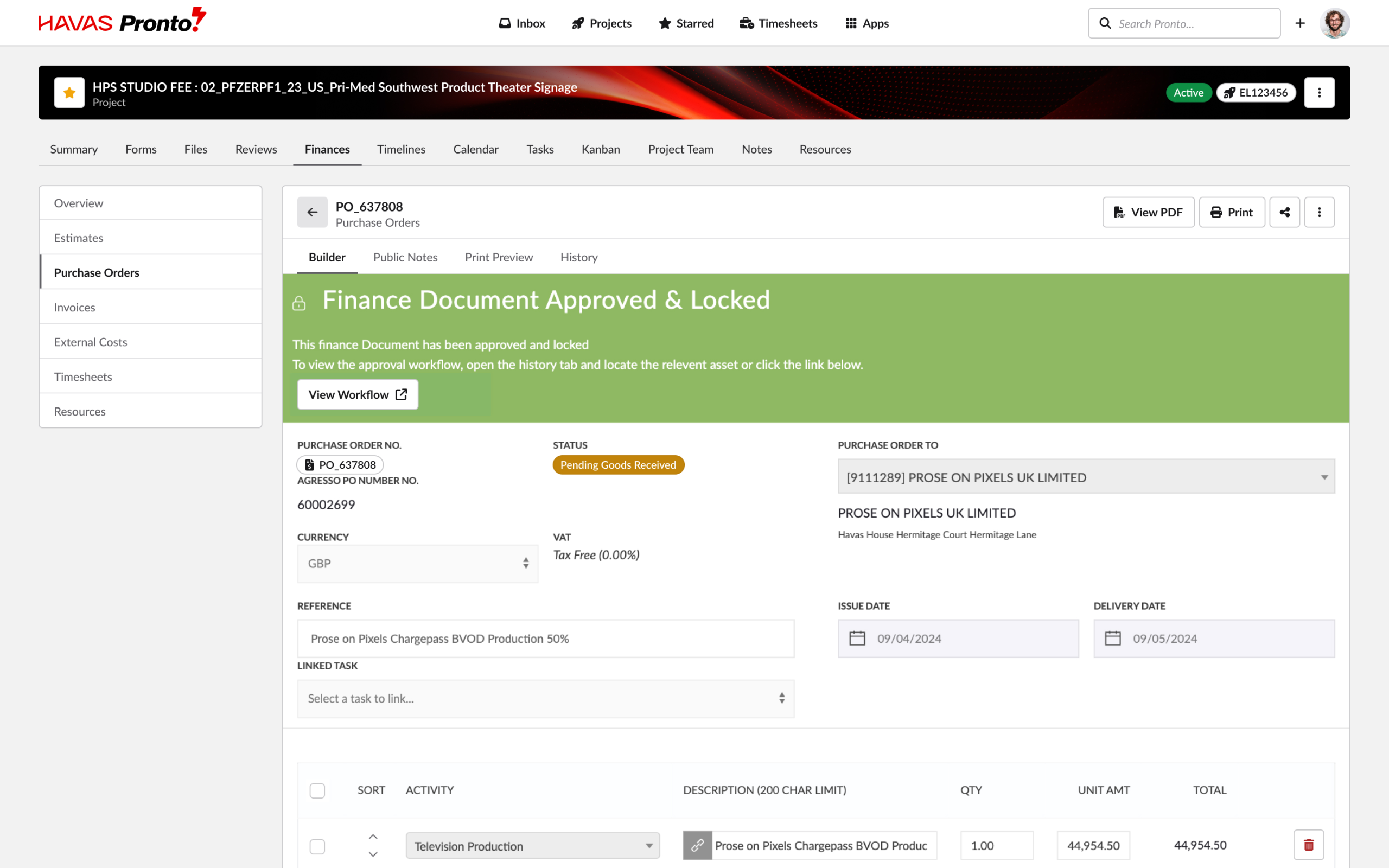Click the plus add icon in header
1389x868 pixels.
(1300, 23)
